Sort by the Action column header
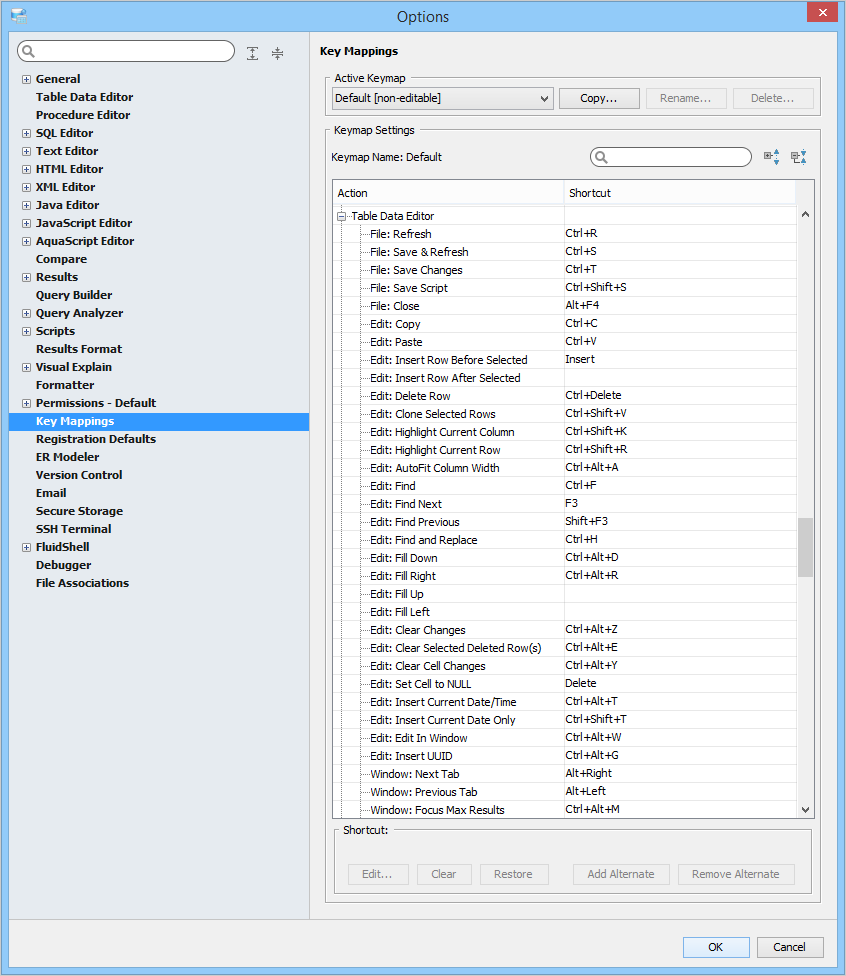The width and height of the screenshot is (846, 976). (x=448, y=194)
